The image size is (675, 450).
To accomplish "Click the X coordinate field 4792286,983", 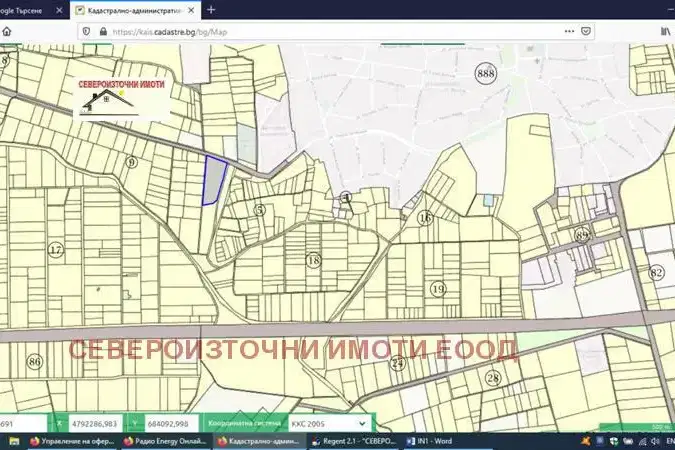I will pyautogui.click(x=95, y=424).
